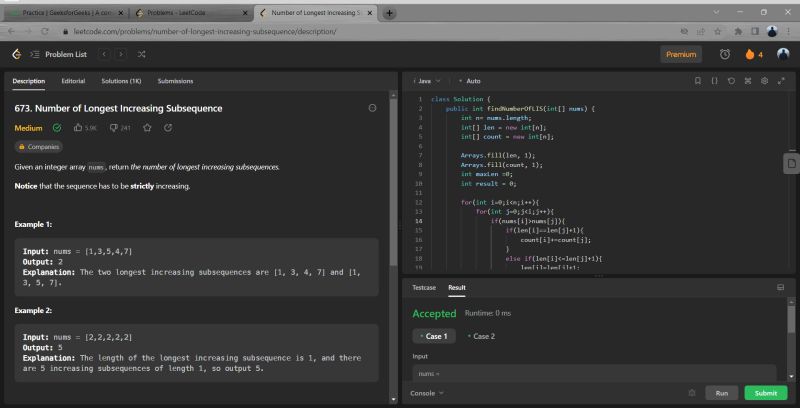Image resolution: width=800 pixels, height=408 pixels.
Task: Toggle the browser side panel icon
Action: point(755,32)
